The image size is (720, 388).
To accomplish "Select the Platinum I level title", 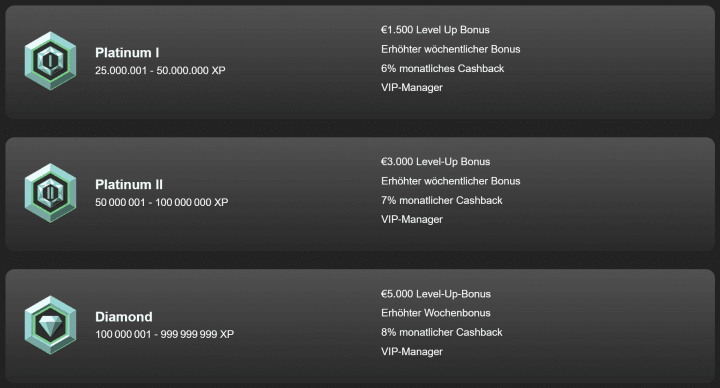I will [127, 53].
